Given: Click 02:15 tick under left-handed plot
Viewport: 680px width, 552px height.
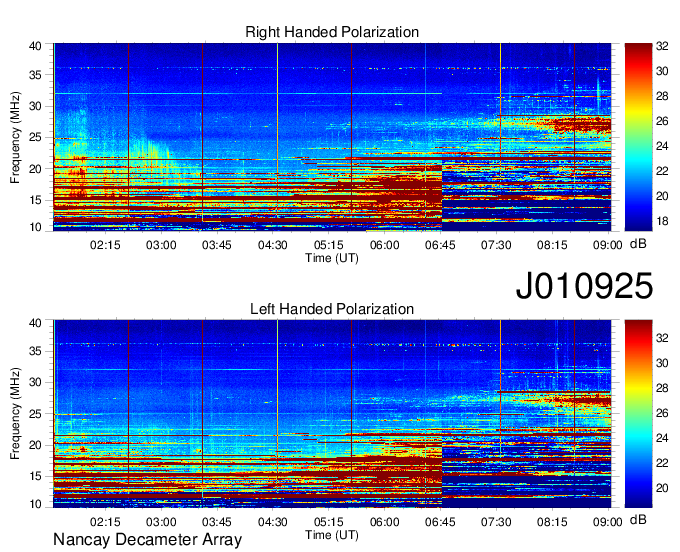Looking at the screenshot, I should (105, 521).
